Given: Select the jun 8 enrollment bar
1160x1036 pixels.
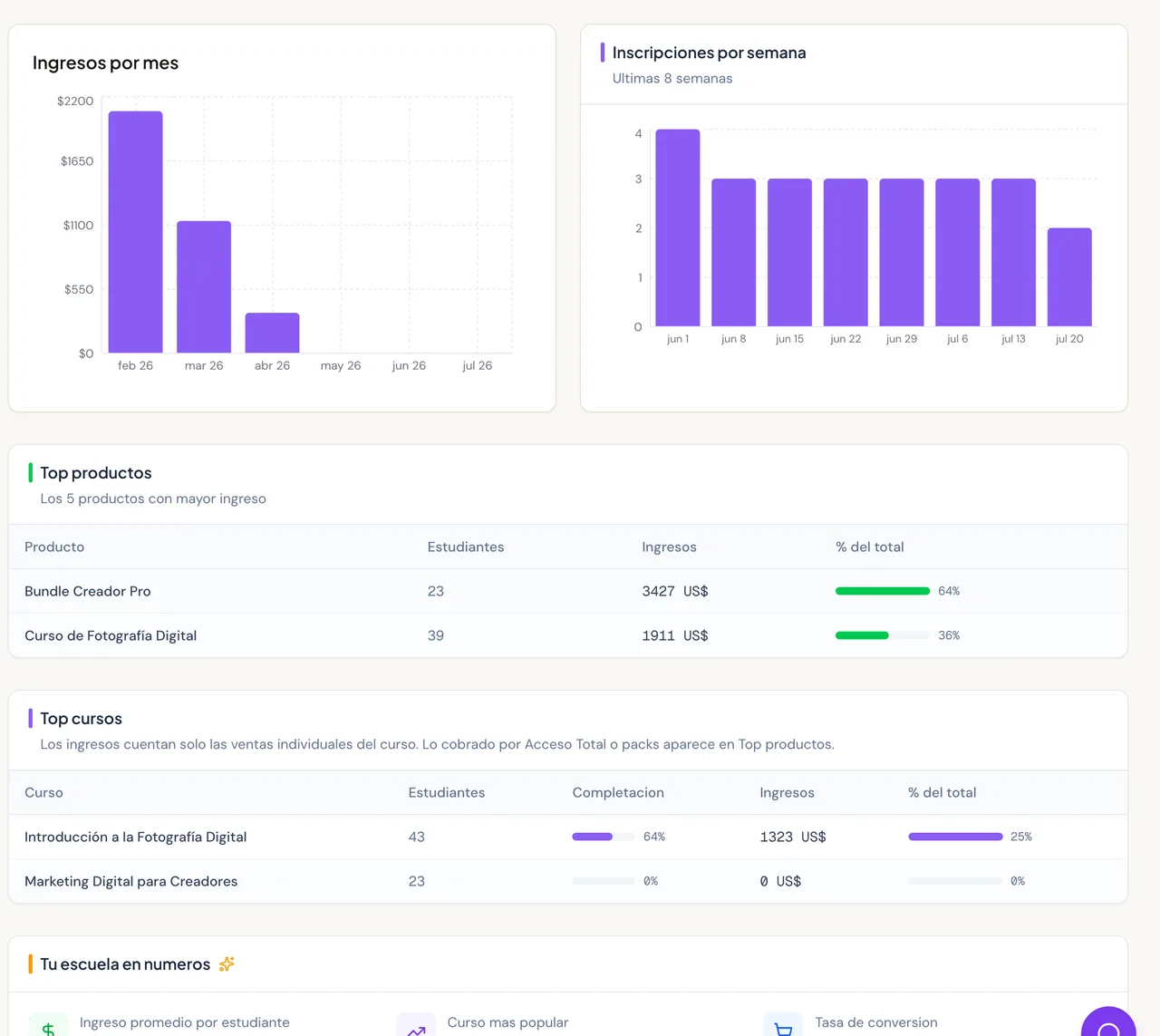Looking at the screenshot, I should [x=734, y=252].
